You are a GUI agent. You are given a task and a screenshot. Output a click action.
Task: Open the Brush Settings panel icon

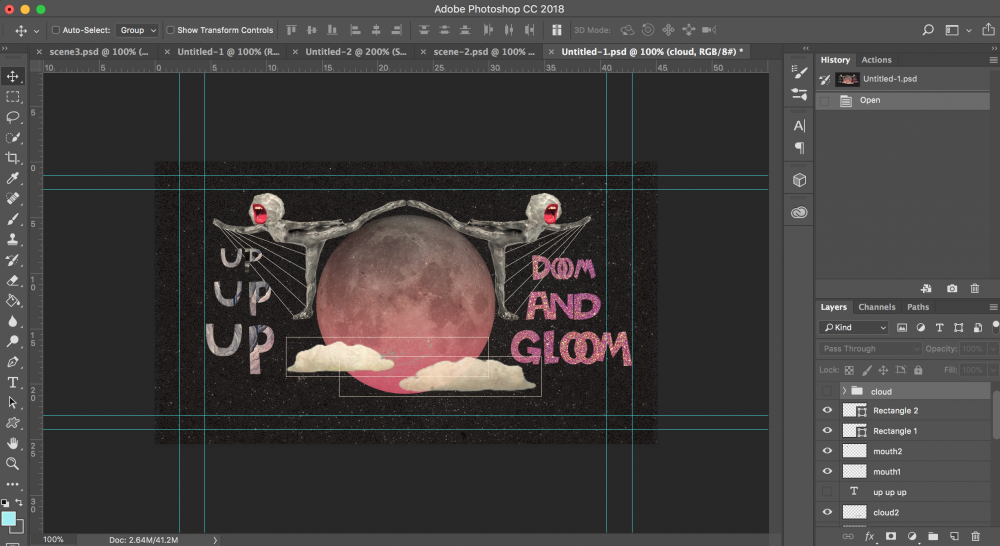(x=799, y=72)
